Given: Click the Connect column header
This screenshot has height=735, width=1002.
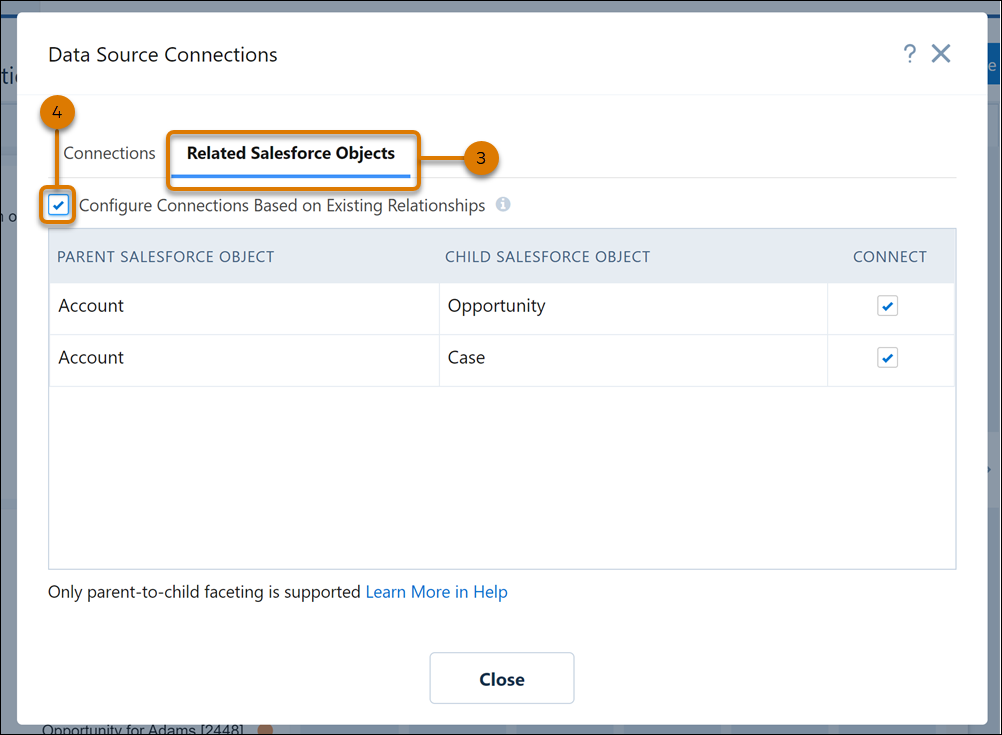Looking at the screenshot, I should [890, 257].
